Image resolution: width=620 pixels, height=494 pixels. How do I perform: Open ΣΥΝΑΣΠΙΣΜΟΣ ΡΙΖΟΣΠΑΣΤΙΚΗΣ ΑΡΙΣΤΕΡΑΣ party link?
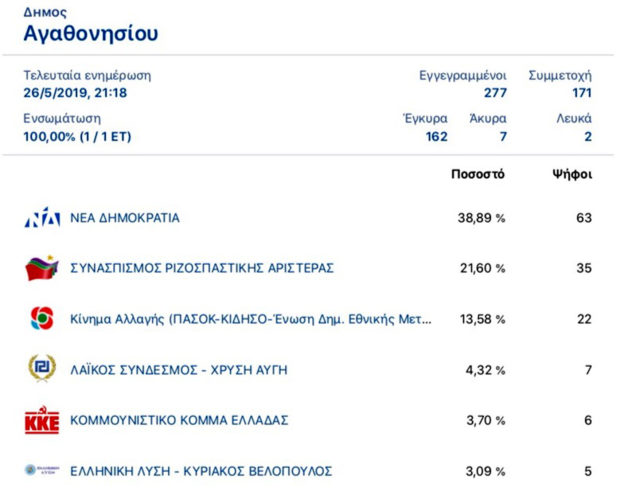click(x=202, y=268)
